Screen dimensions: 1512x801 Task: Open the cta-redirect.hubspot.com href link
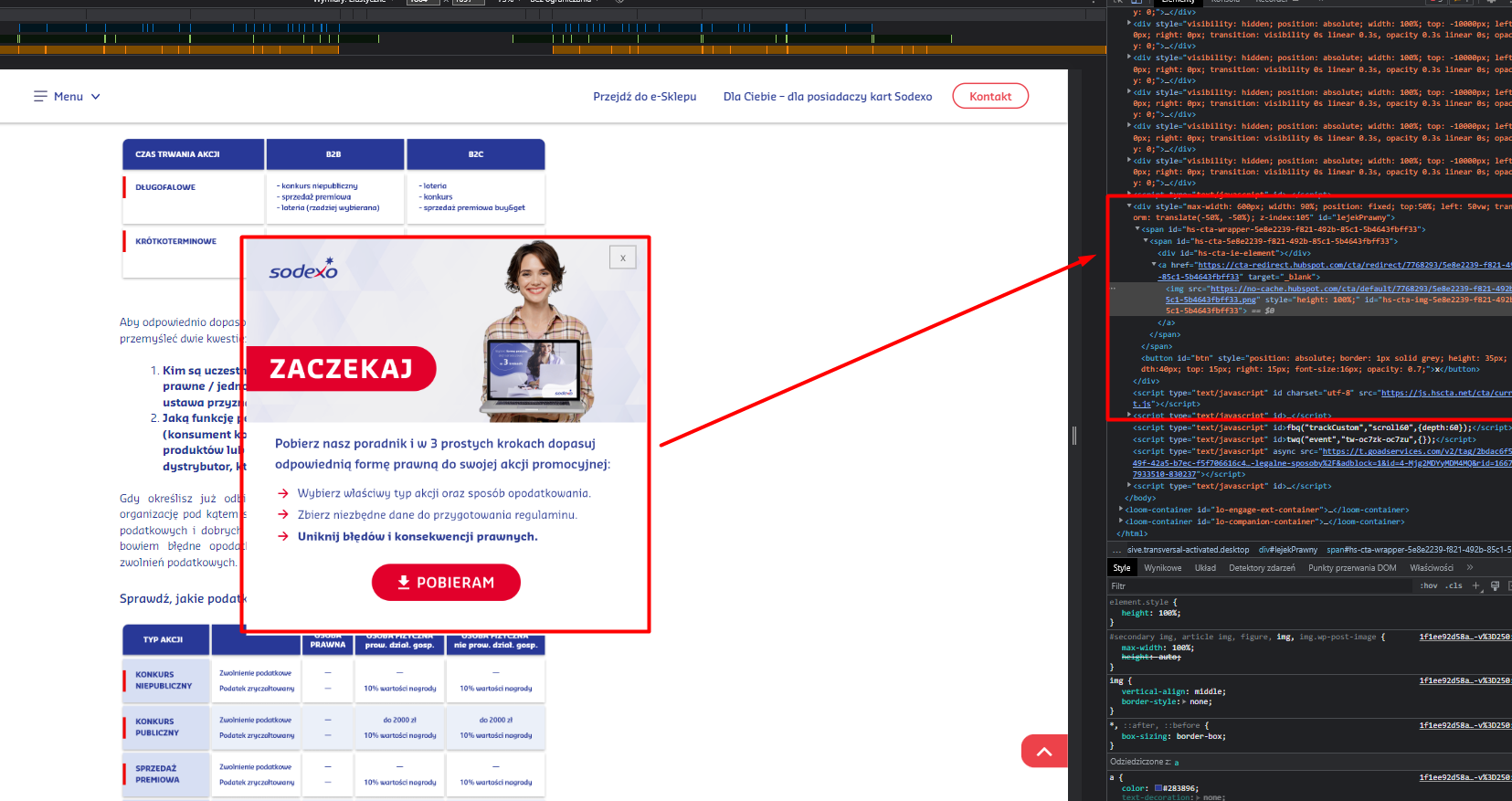click(x=1355, y=265)
